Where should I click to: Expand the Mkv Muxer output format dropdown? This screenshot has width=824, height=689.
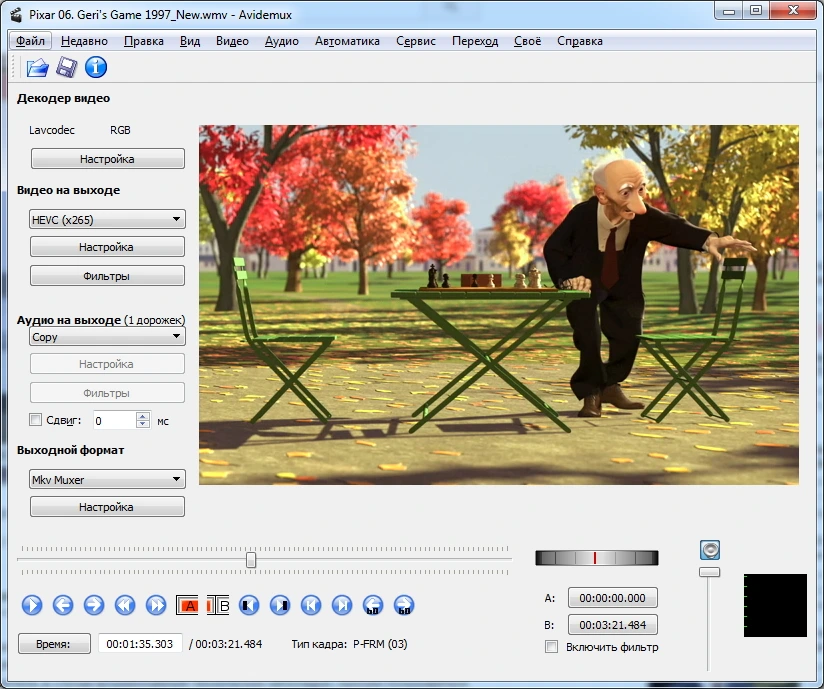tap(107, 479)
